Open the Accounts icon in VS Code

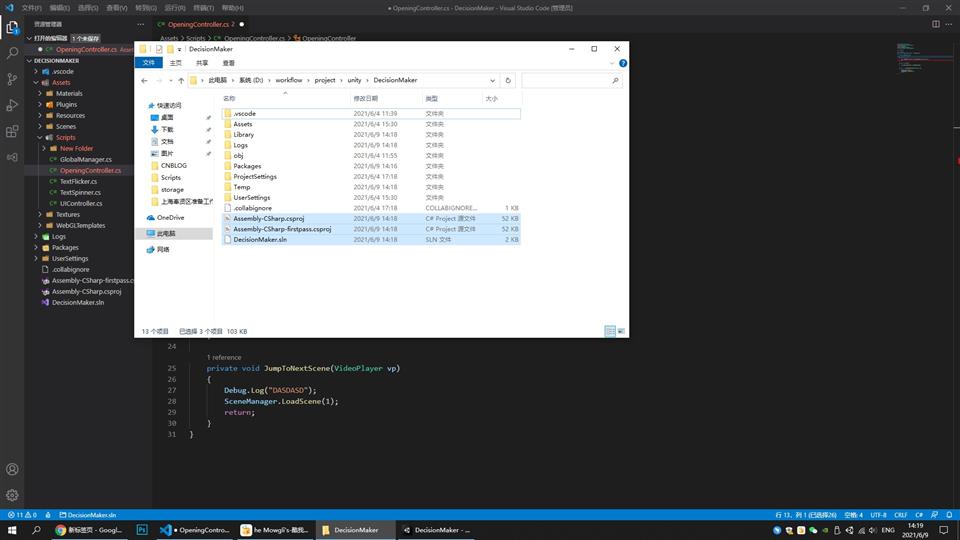(x=12, y=469)
